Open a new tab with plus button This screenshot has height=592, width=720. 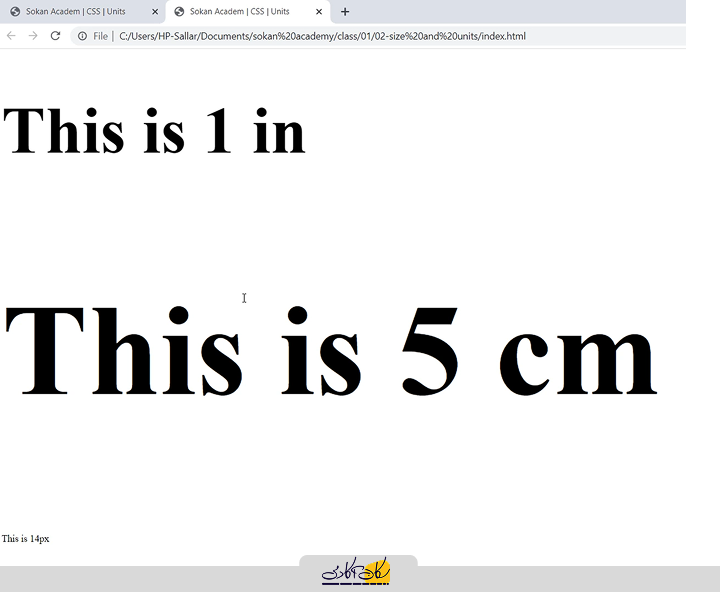pos(345,12)
